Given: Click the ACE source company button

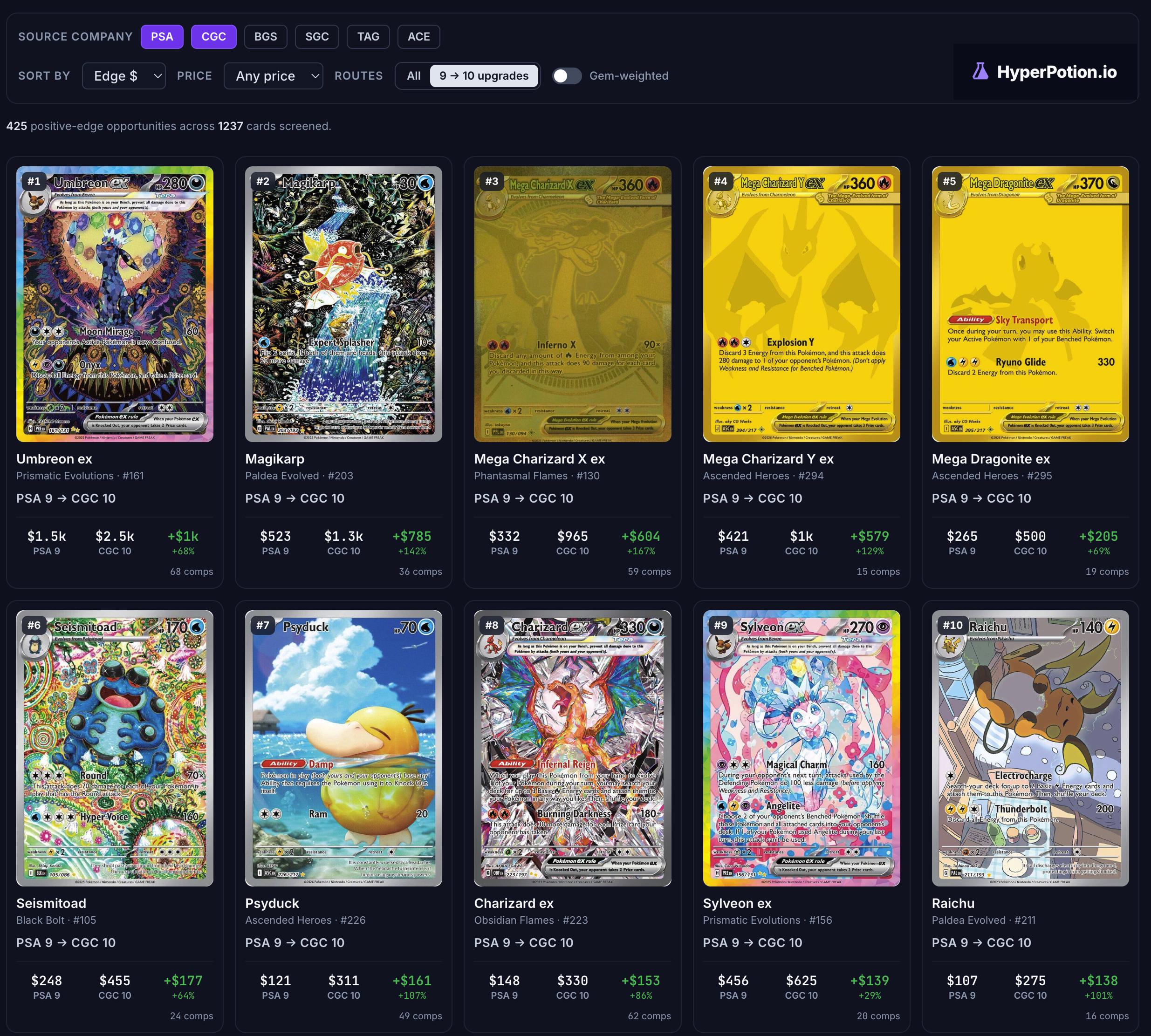Looking at the screenshot, I should coord(418,36).
